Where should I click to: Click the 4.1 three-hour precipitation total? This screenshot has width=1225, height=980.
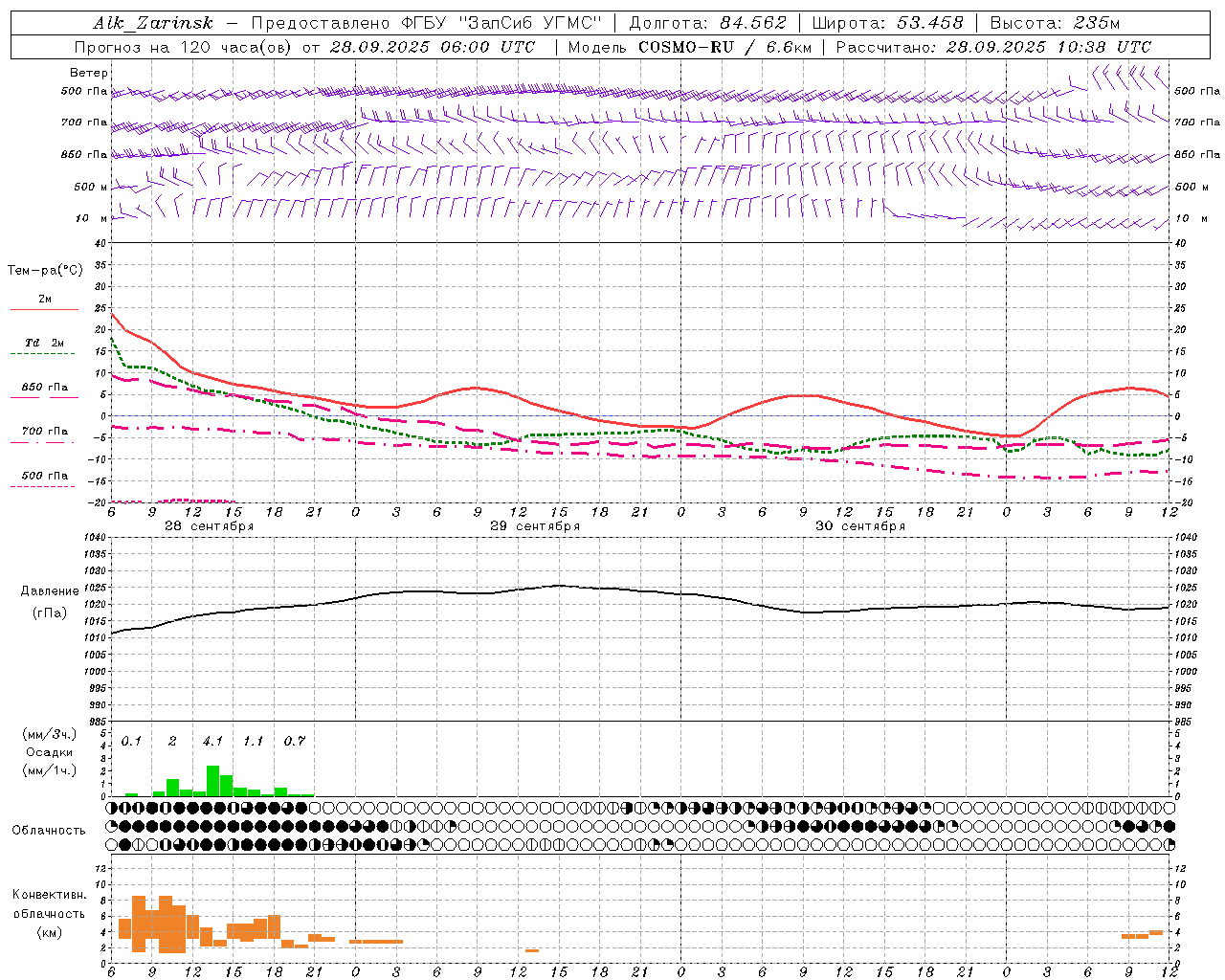pos(212,741)
